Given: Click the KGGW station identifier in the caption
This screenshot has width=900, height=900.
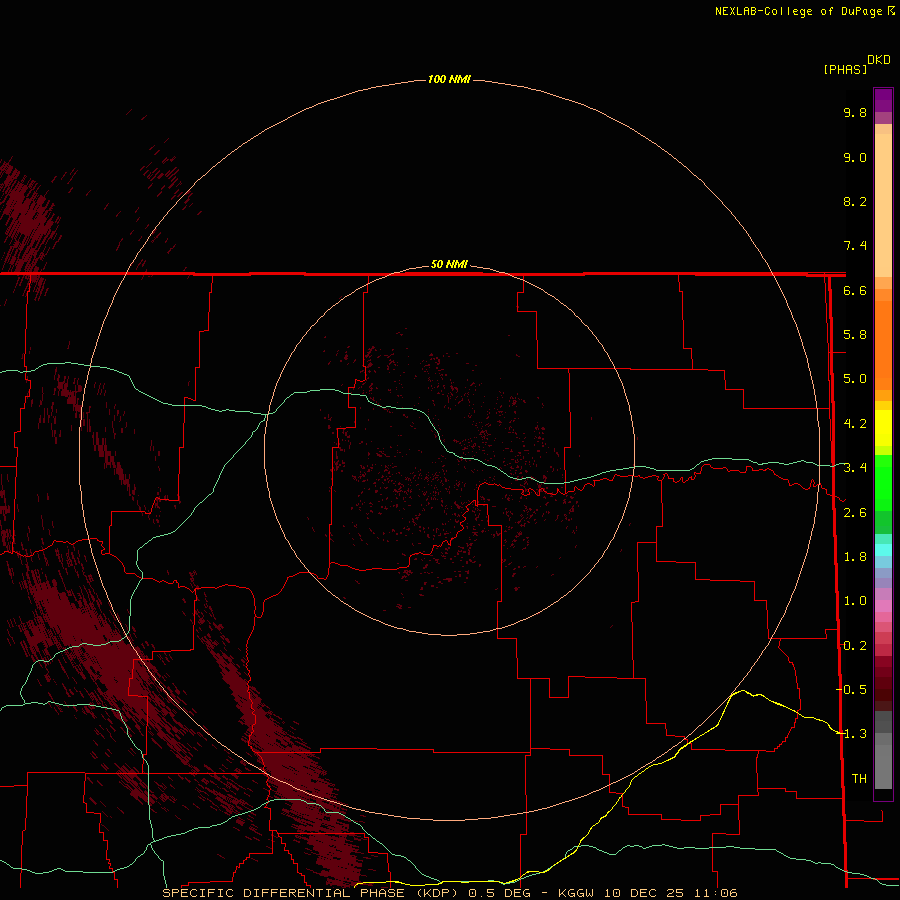Looking at the screenshot, I should click(576, 893).
